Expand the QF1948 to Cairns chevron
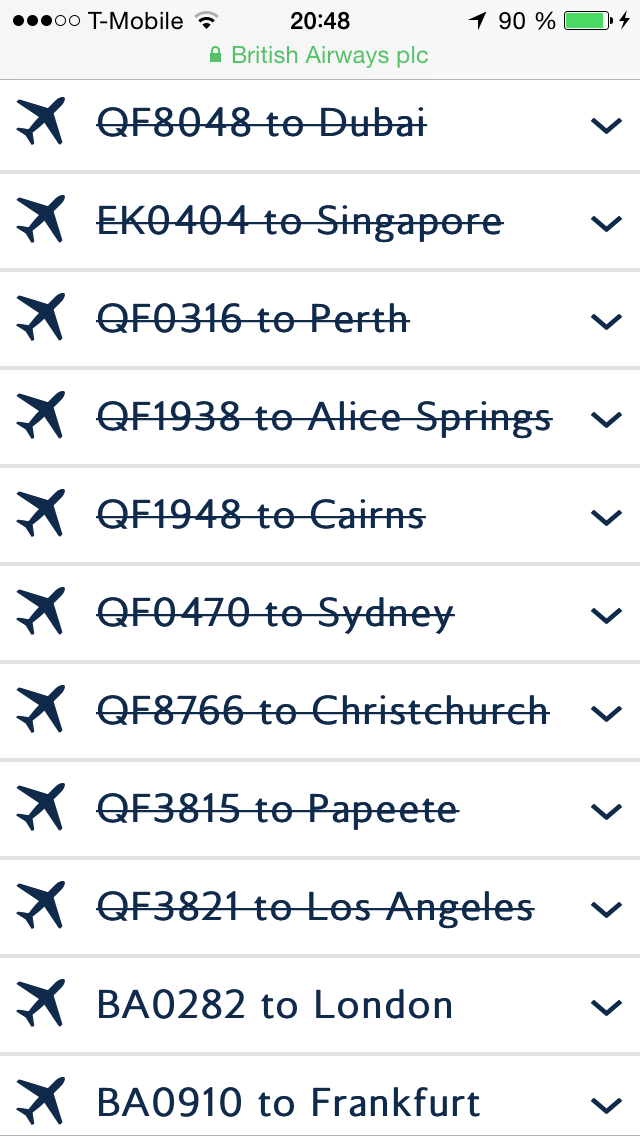 pyautogui.click(x=606, y=517)
